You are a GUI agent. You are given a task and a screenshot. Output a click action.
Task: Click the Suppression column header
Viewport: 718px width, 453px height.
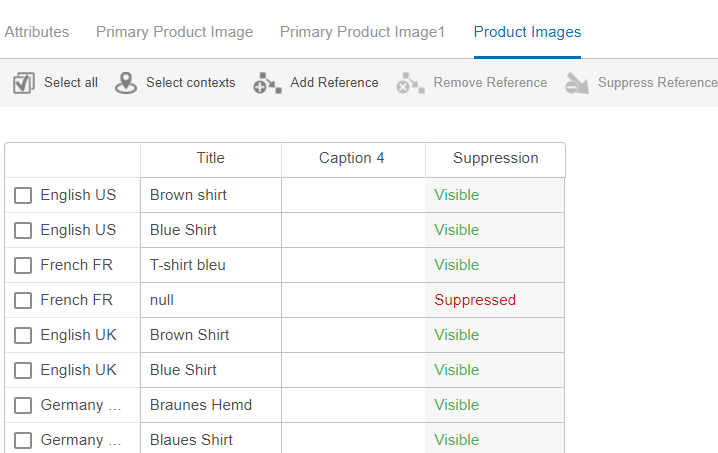(x=495, y=158)
